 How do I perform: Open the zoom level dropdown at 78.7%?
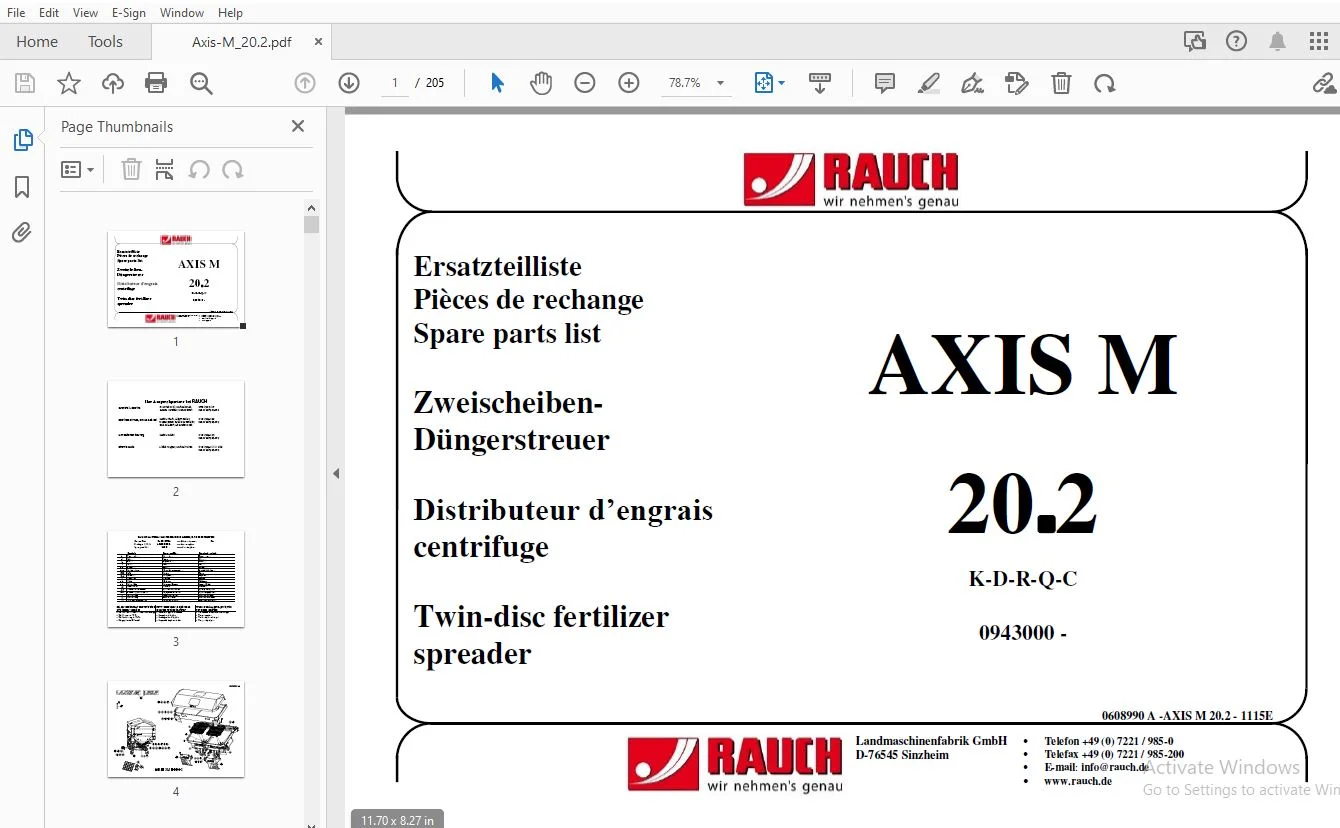coord(720,83)
